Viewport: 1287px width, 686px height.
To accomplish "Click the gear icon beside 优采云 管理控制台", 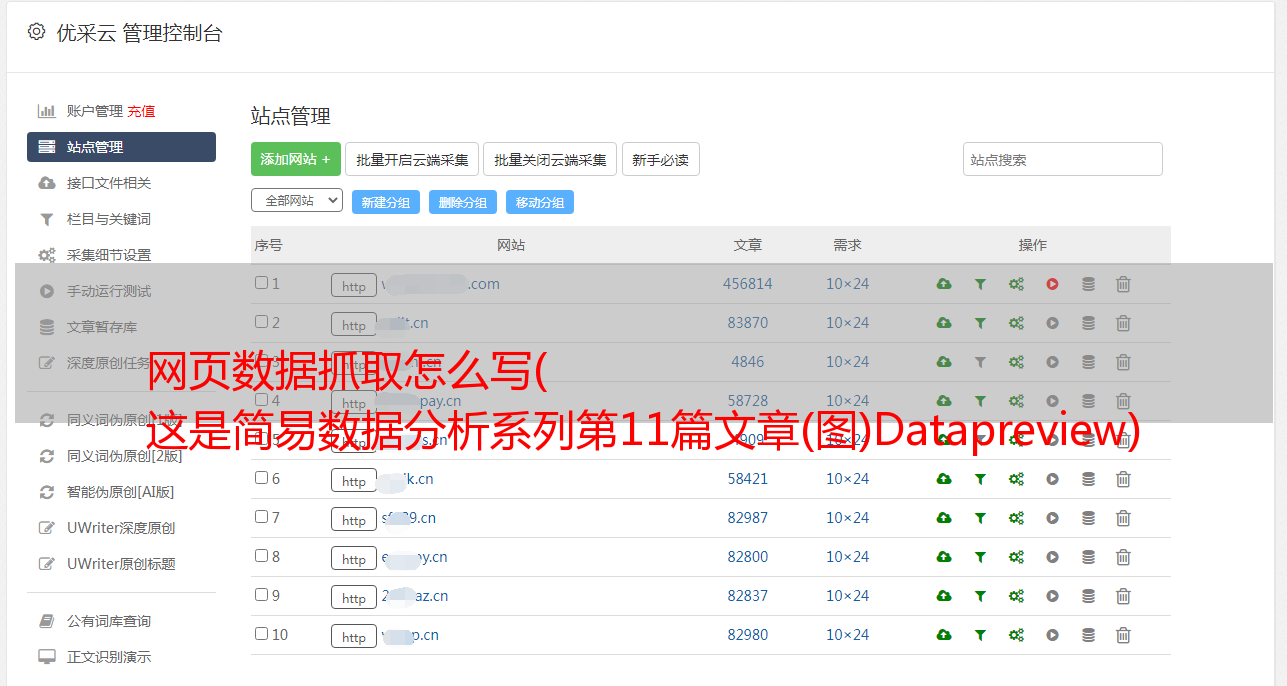I will coord(36,32).
